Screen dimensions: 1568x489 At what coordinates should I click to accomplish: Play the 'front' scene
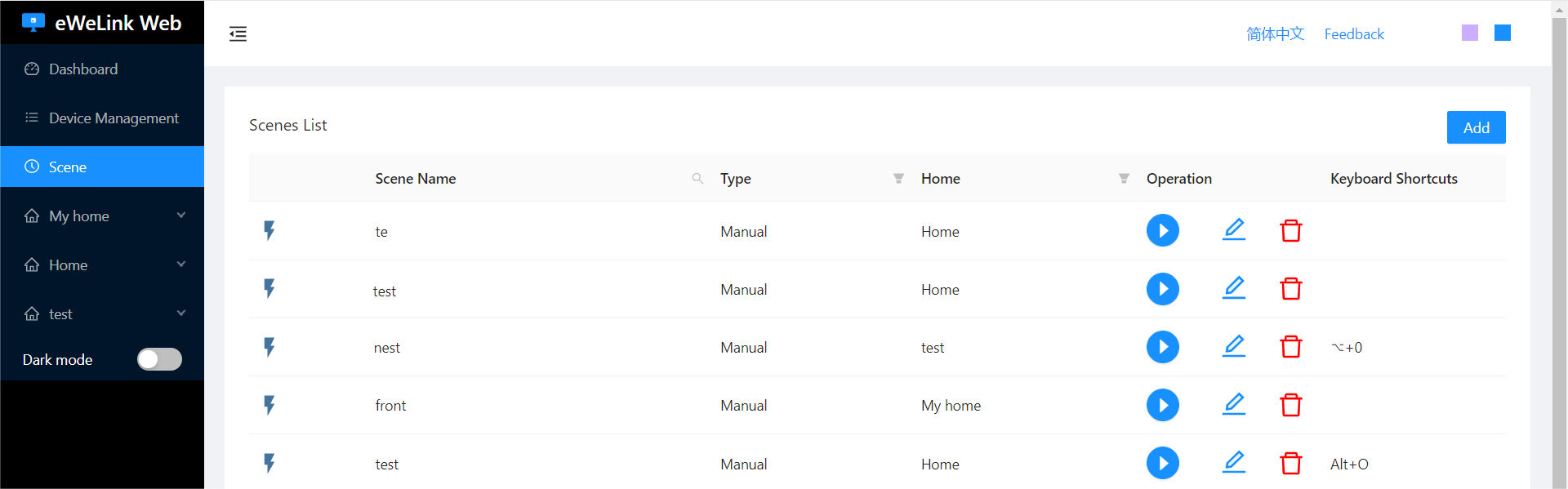1162,405
